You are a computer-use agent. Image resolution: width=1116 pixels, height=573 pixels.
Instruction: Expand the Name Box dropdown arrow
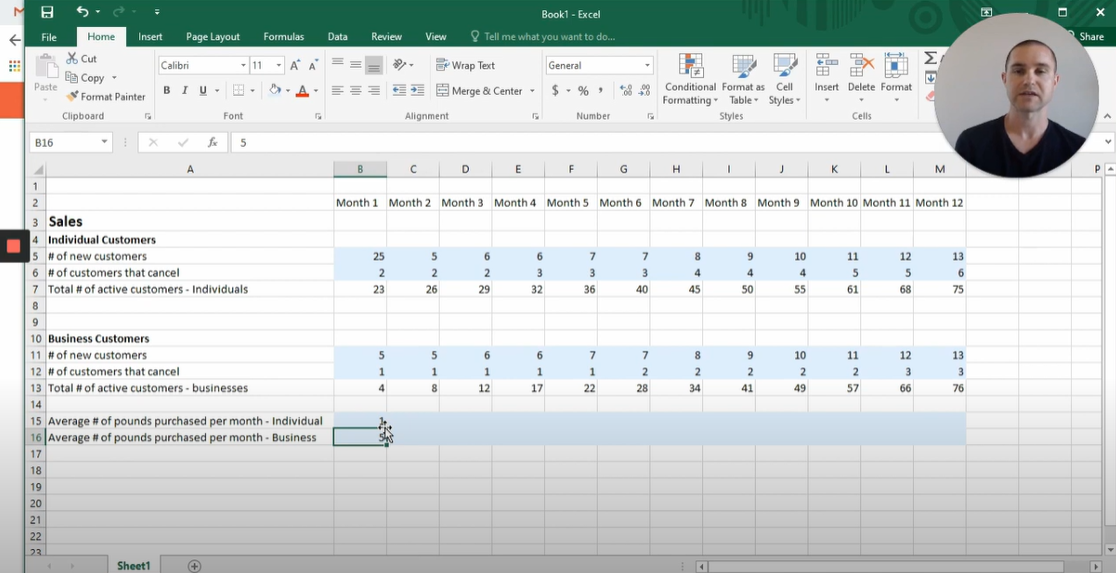click(x=104, y=143)
